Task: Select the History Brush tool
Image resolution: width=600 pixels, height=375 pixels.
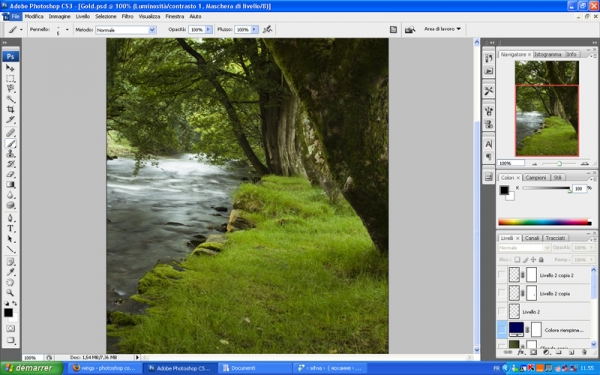Action: click(10, 164)
